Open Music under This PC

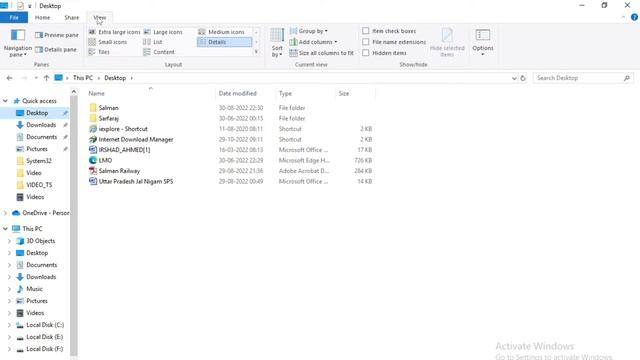coord(34,289)
